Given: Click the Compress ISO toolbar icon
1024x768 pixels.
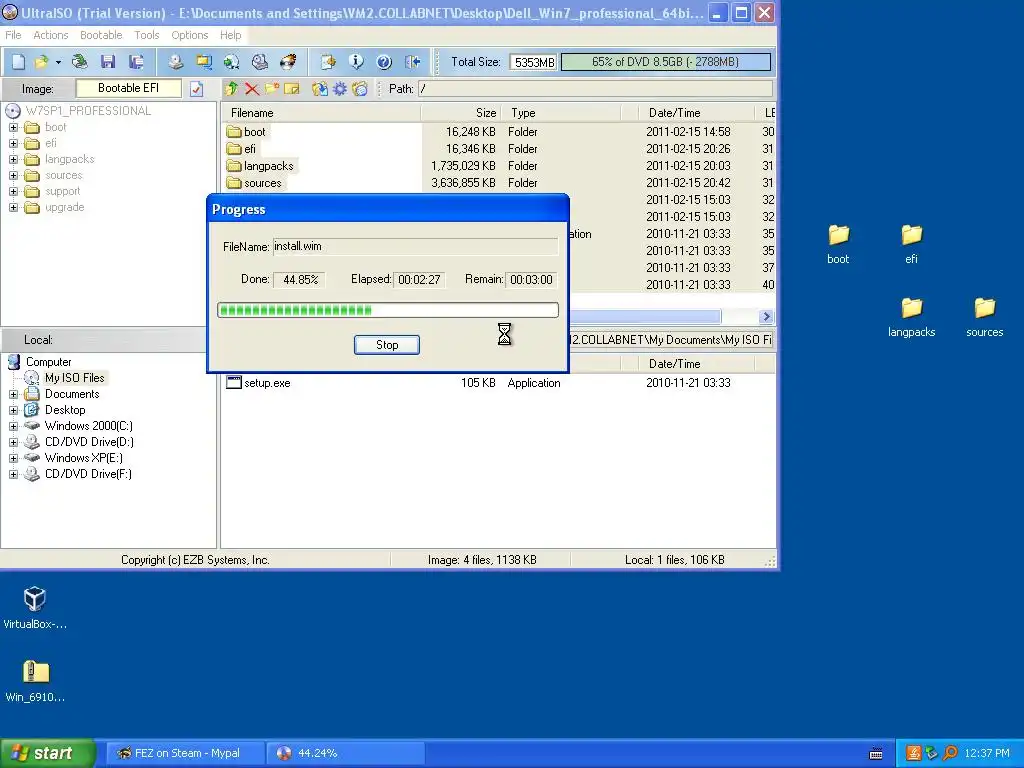Looking at the screenshot, I should pyautogui.click(x=232, y=62).
